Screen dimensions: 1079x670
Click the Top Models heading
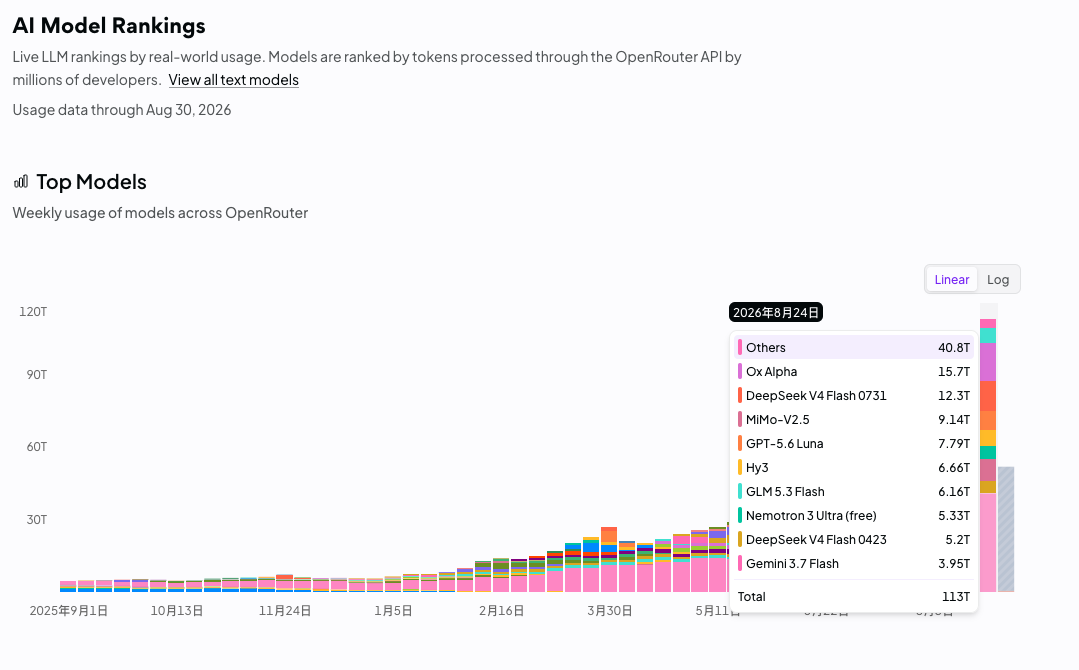92,182
